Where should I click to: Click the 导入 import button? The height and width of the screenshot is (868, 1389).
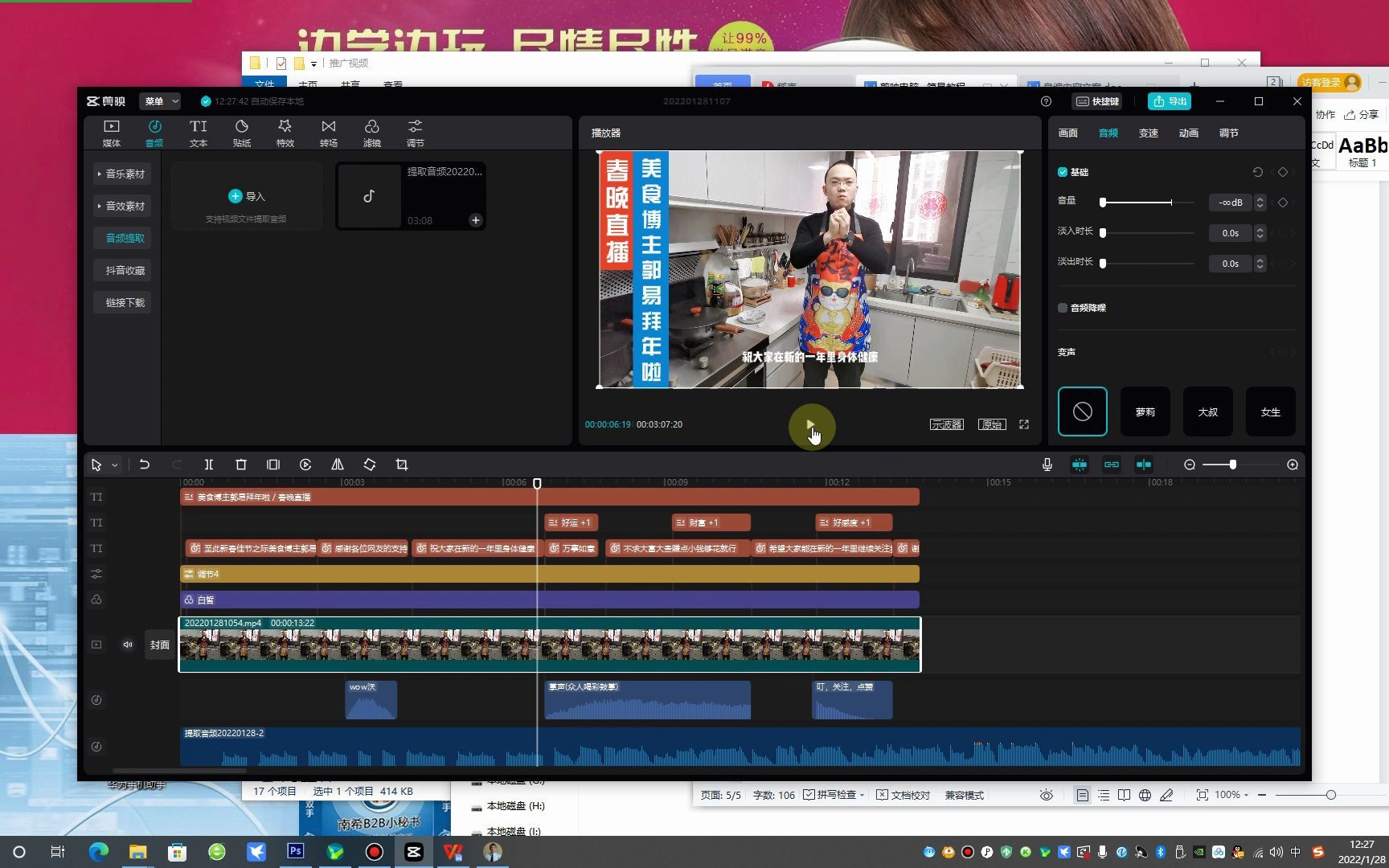coord(246,196)
